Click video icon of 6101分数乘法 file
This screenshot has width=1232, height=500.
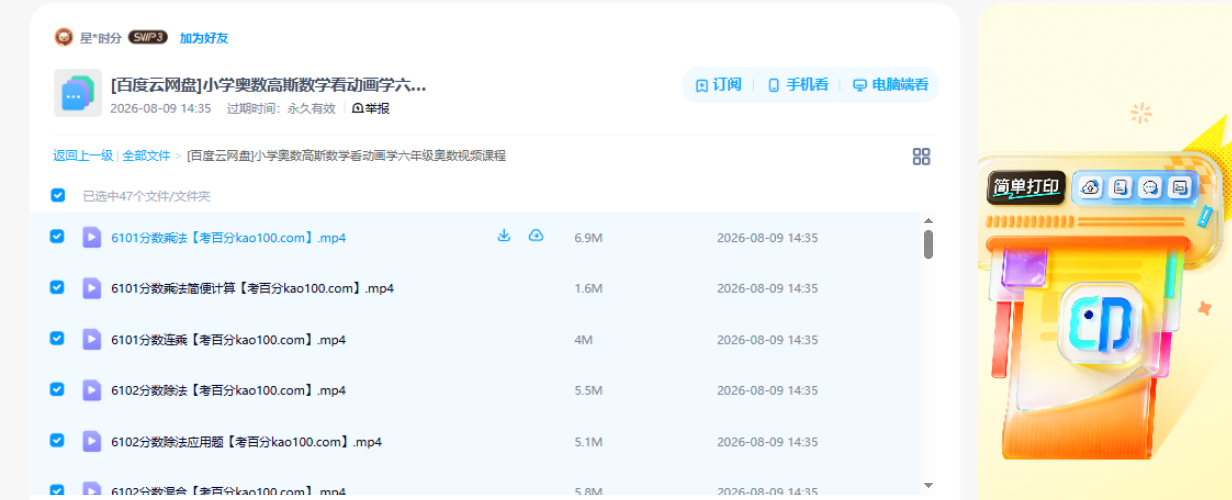pyautogui.click(x=91, y=237)
